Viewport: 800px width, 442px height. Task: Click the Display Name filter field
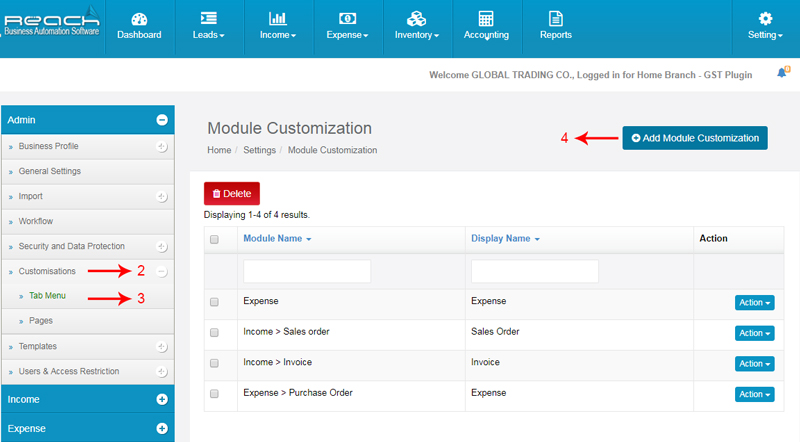[535, 271]
